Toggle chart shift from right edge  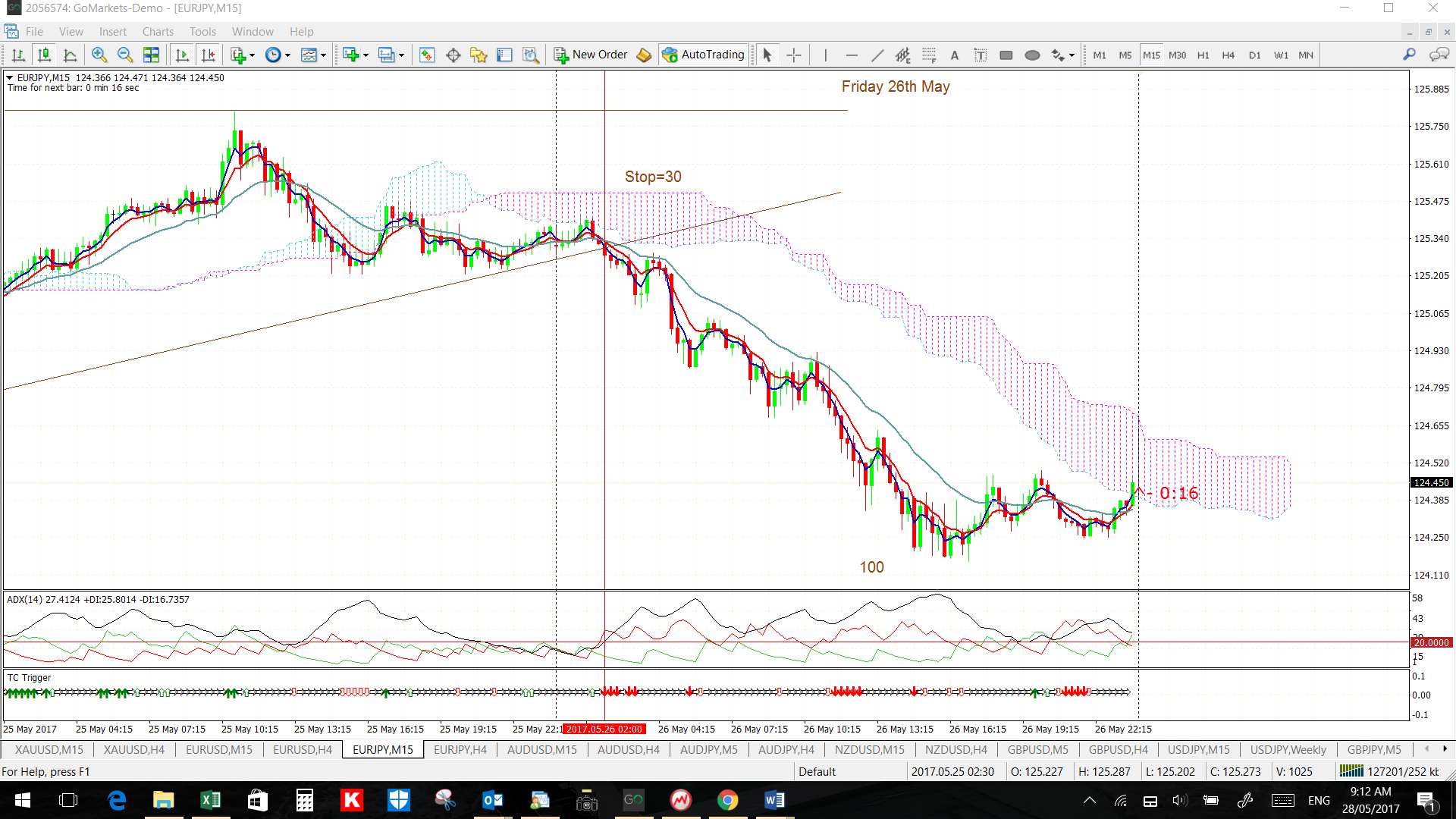pos(208,55)
